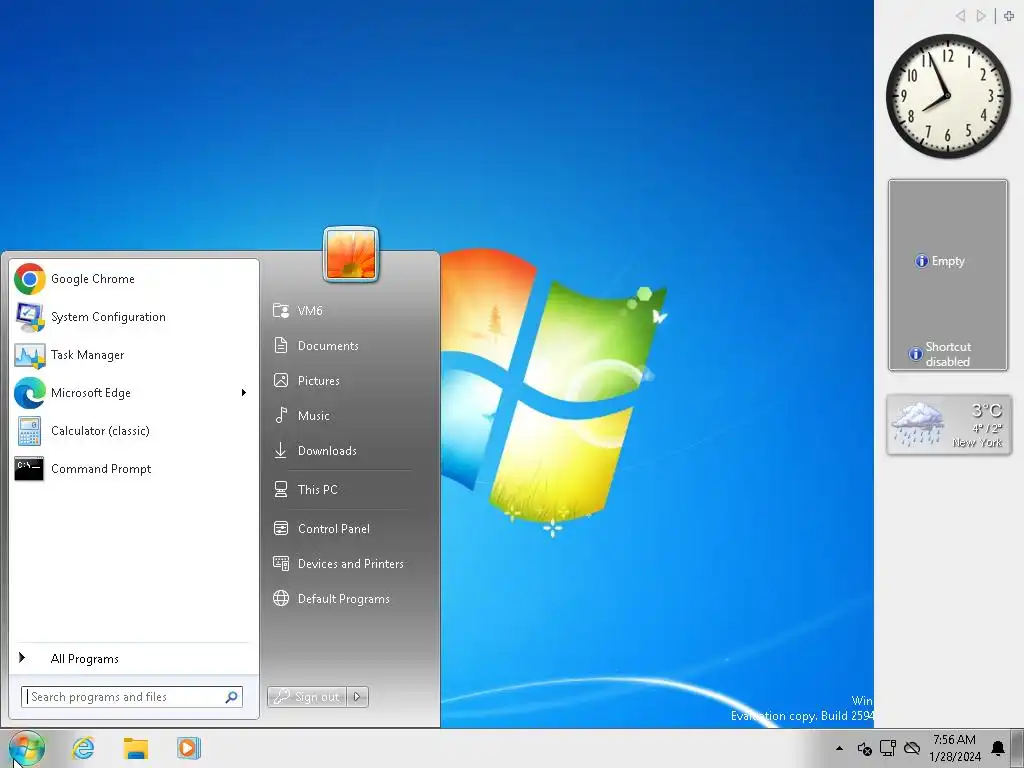Open Devices and Printers

click(x=349, y=564)
